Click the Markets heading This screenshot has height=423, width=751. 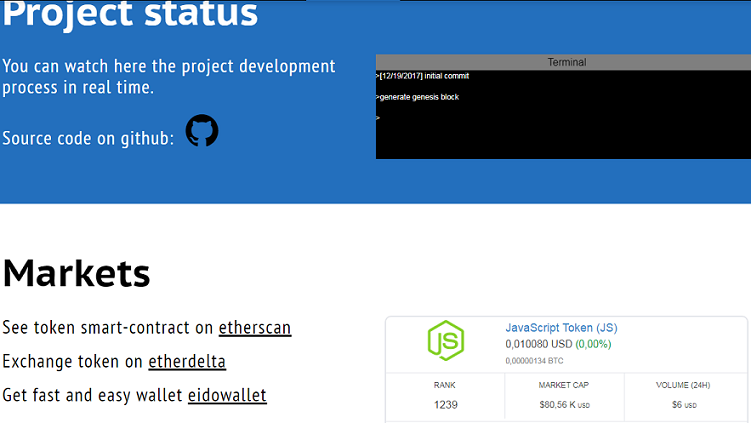click(x=77, y=273)
